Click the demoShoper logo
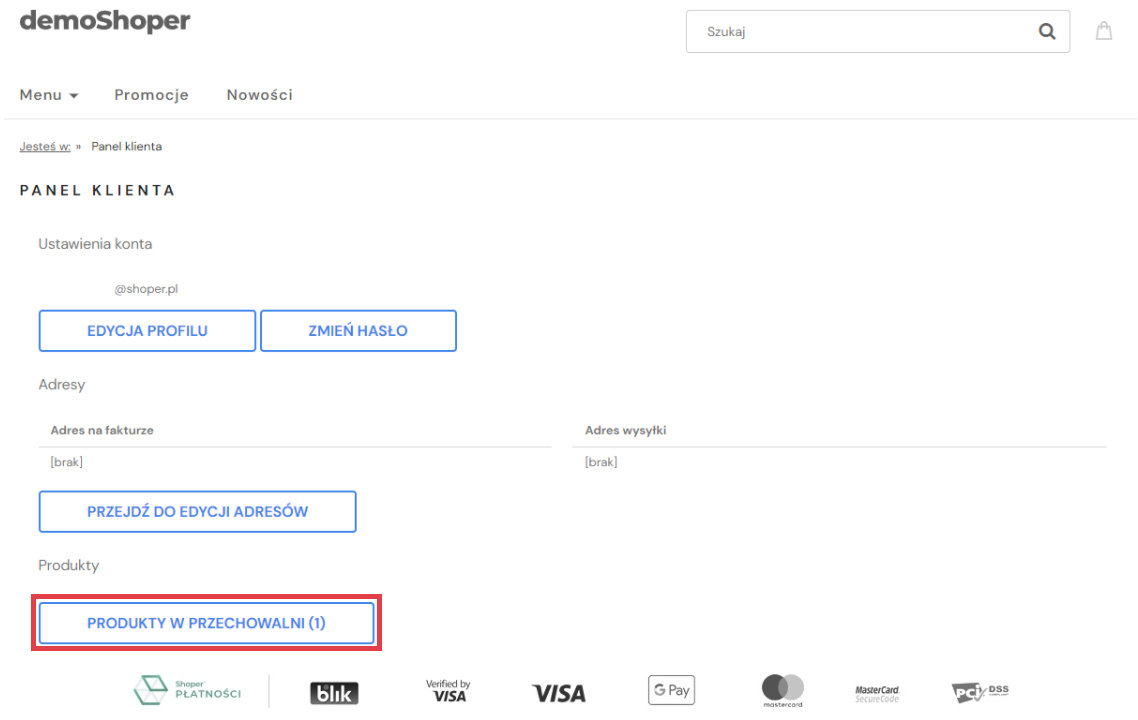 click(104, 21)
